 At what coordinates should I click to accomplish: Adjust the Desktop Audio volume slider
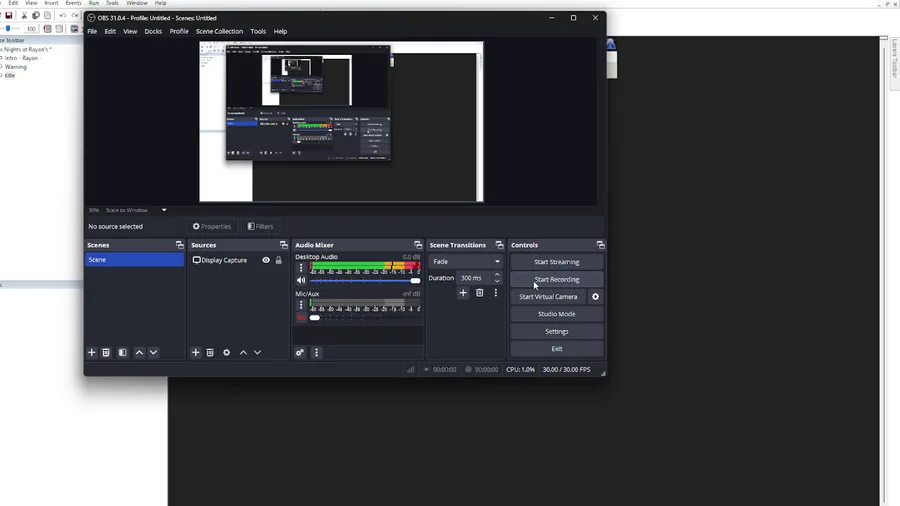[x=365, y=281]
